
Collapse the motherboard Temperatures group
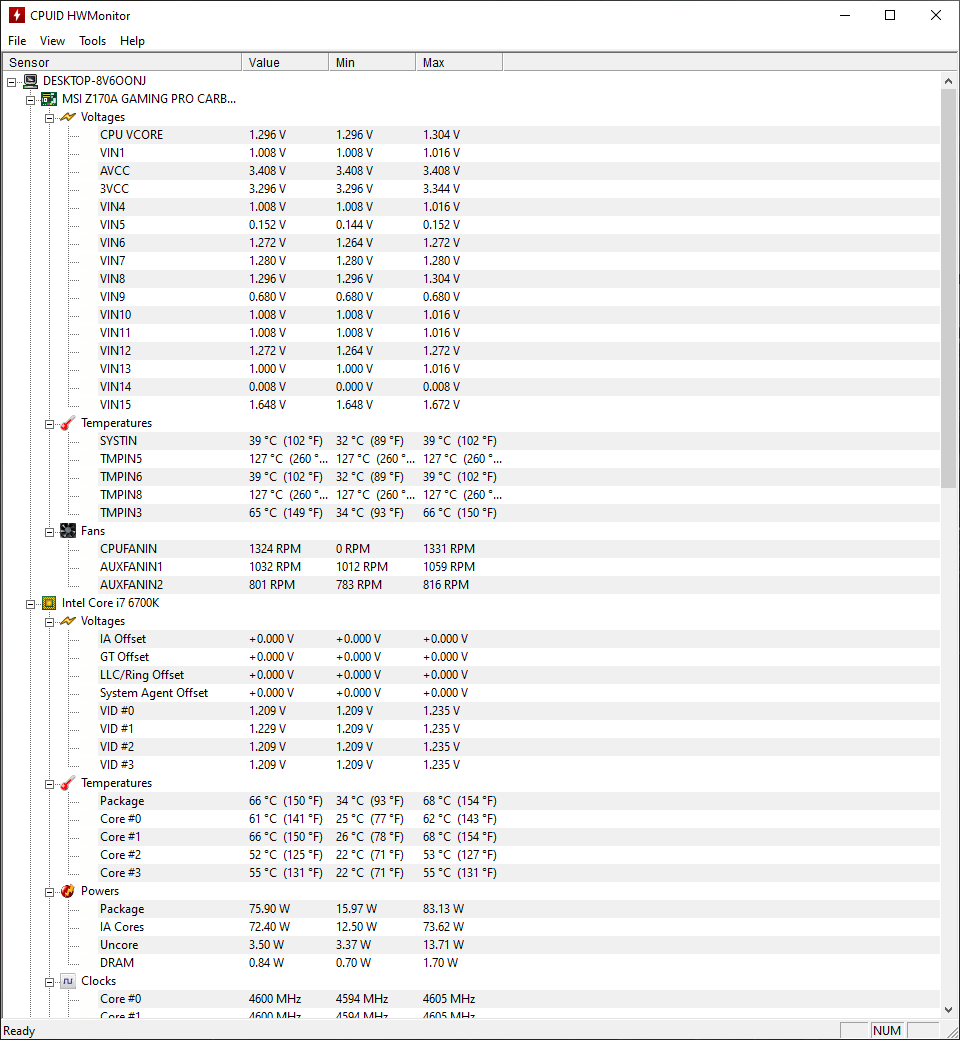point(49,424)
